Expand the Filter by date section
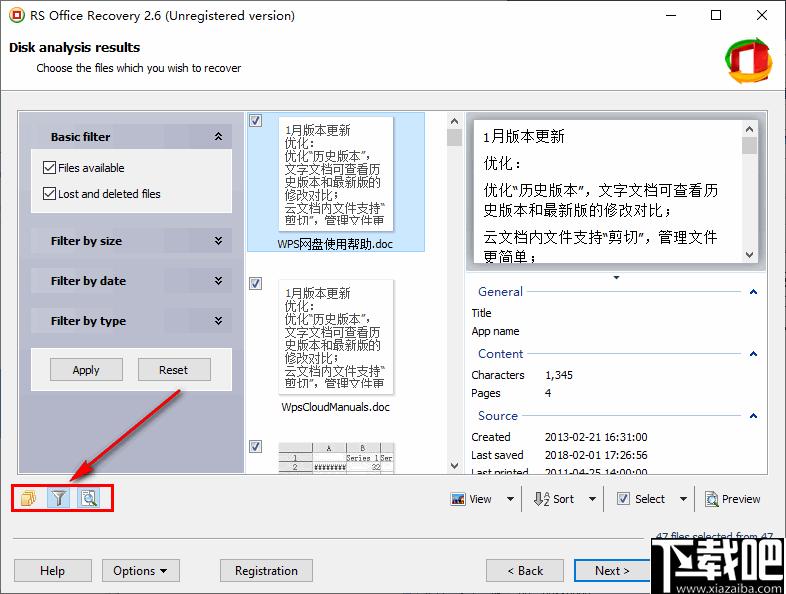 pos(218,281)
